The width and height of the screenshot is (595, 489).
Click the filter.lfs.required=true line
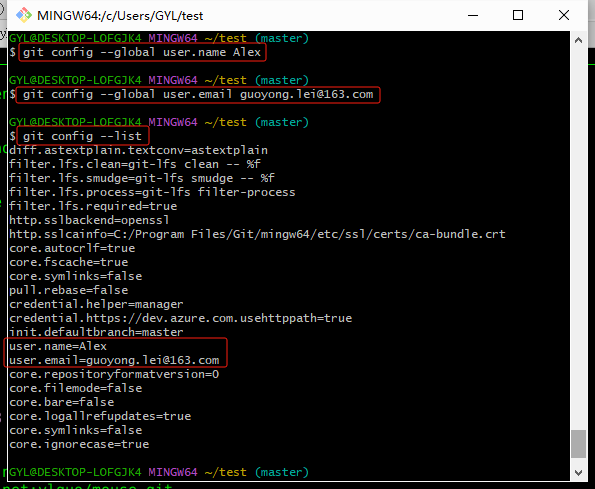click(93, 206)
